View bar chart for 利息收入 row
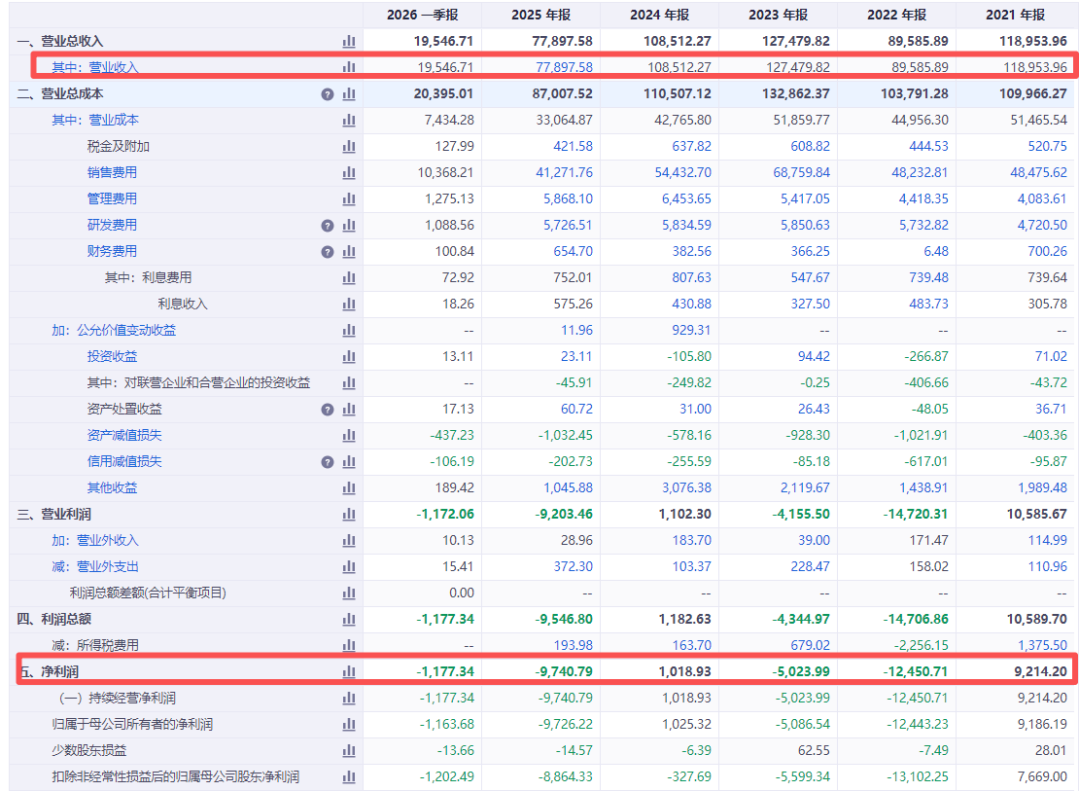 pos(349,304)
